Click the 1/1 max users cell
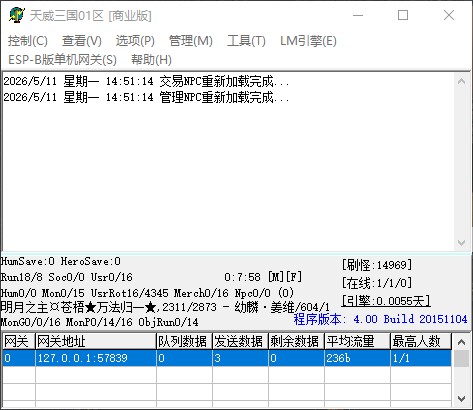 [421, 358]
